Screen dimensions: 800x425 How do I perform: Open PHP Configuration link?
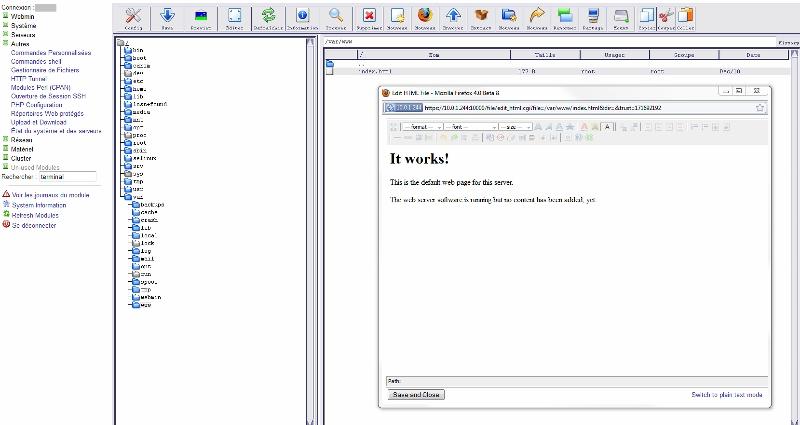pyautogui.click(x=37, y=105)
